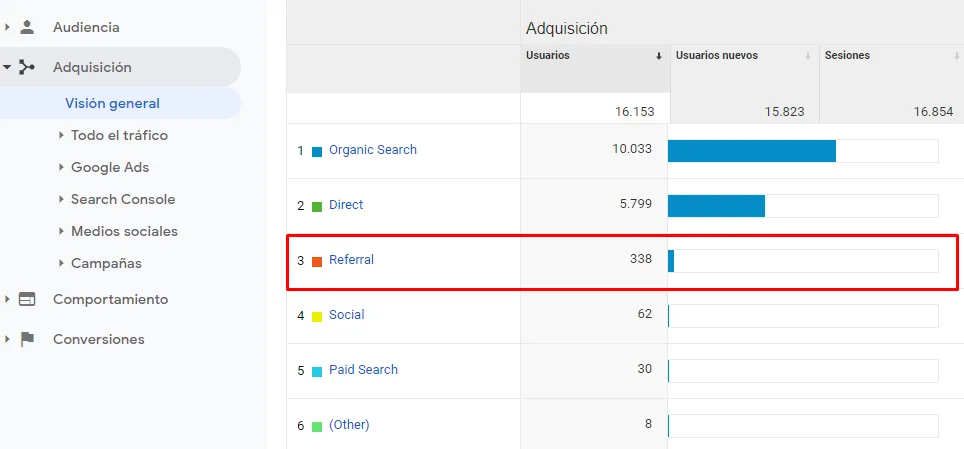Open the Organic Search channel link
The height and width of the screenshot is (449, 964).
coord(372,150)
